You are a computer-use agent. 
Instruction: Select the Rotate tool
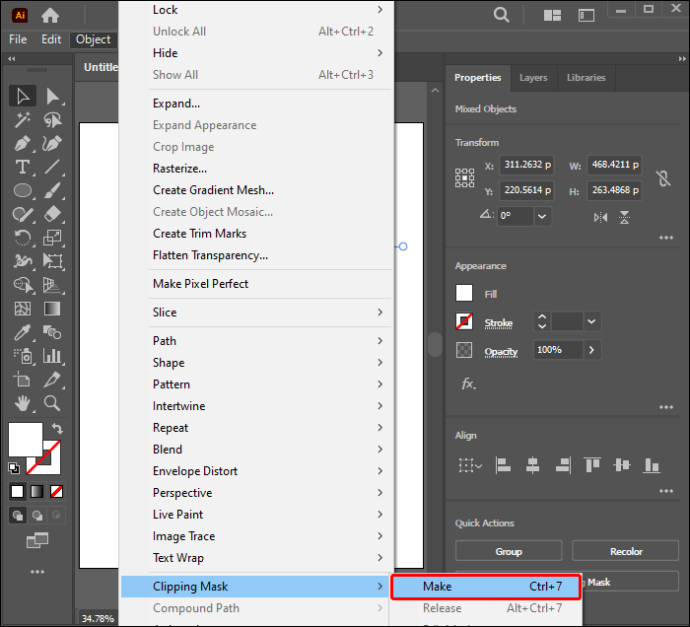22,238
